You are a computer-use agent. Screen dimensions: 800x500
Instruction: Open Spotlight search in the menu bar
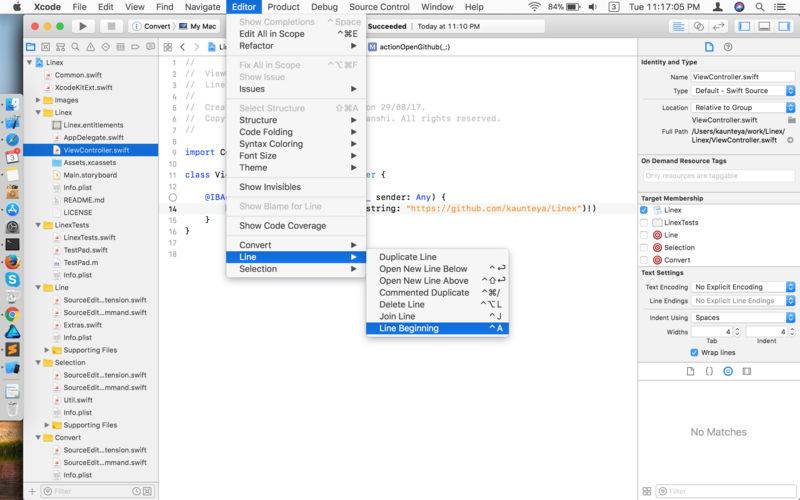coord(760,7)
